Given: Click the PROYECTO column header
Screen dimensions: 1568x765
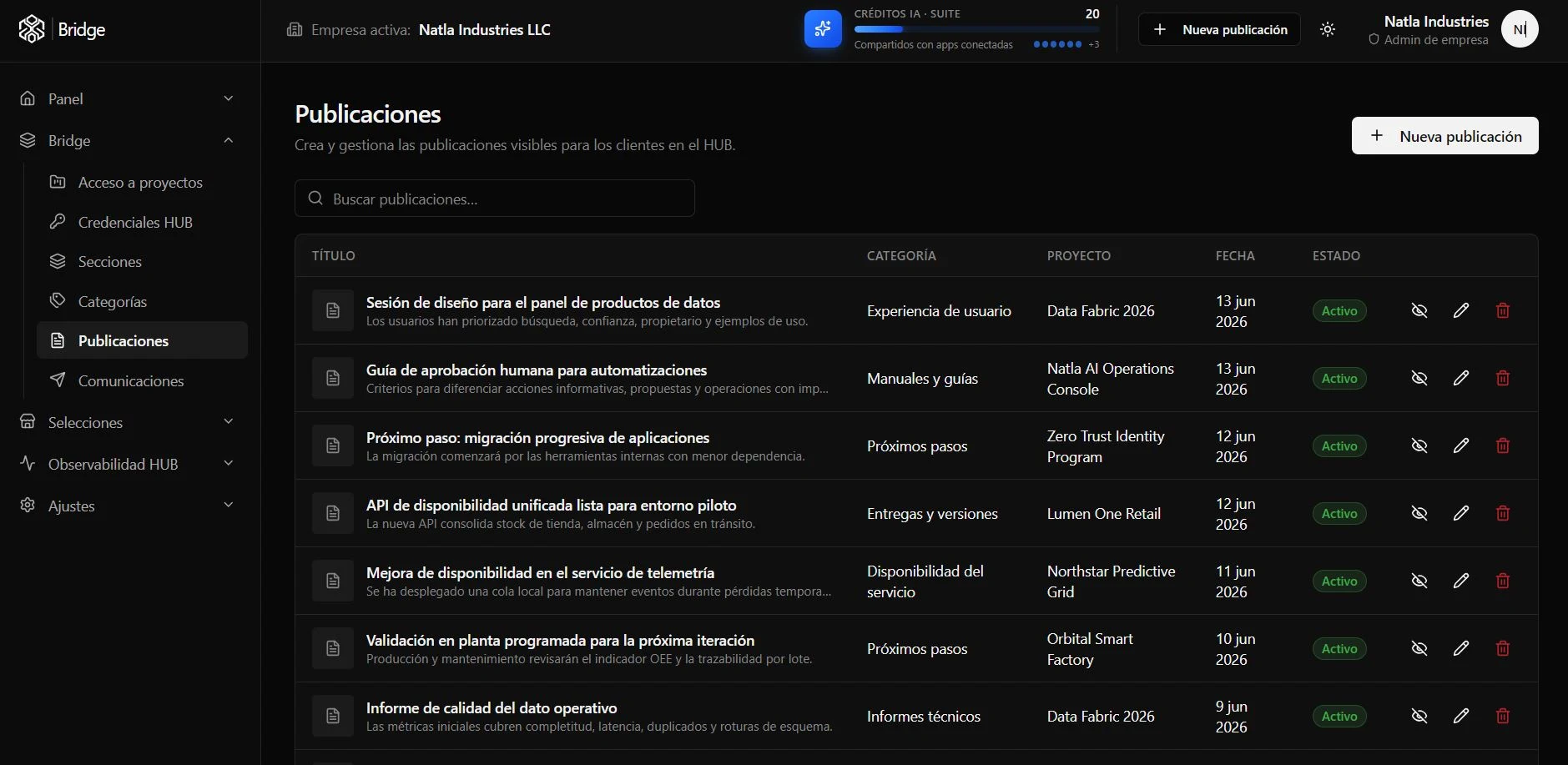Looking at the screenshot, I should point(1079,255).
